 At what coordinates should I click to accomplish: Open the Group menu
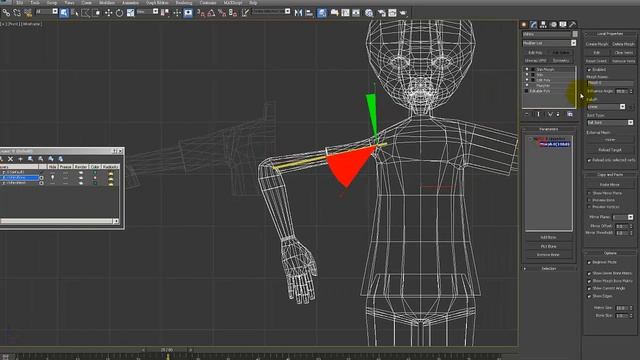coord(52,2)
